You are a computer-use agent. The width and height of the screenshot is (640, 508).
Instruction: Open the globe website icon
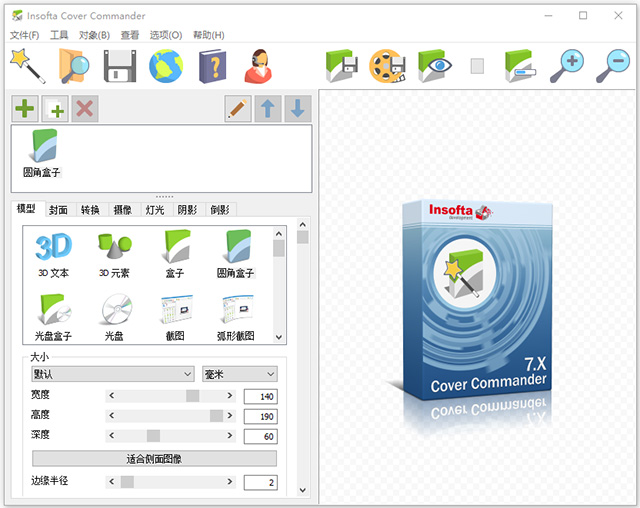point(166,66)
